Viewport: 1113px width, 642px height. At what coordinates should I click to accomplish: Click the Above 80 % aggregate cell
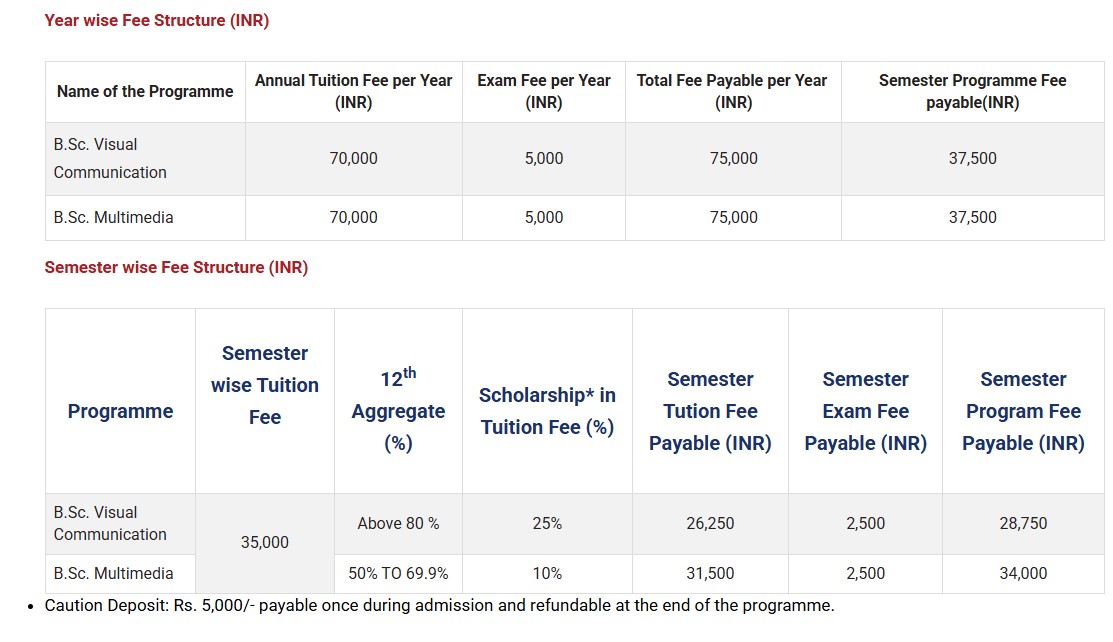pos(398,523)
